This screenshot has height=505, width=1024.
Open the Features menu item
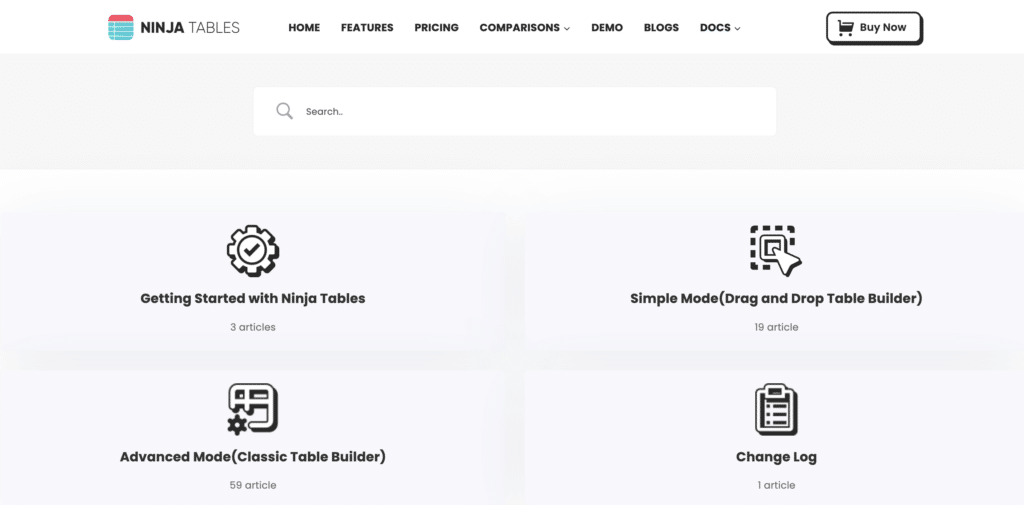coord(367,28)
